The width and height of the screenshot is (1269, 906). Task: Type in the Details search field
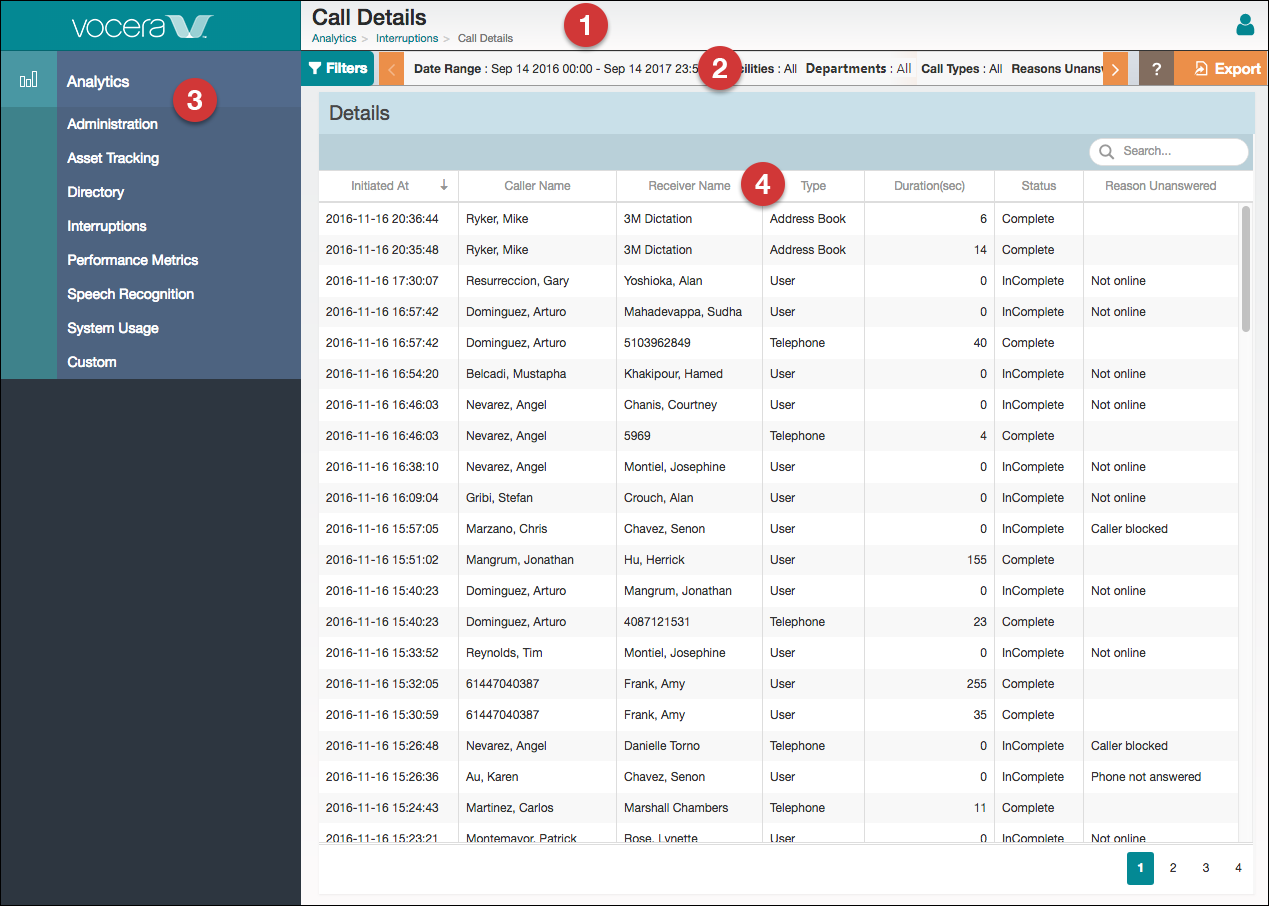click(x=1178, y=151)
